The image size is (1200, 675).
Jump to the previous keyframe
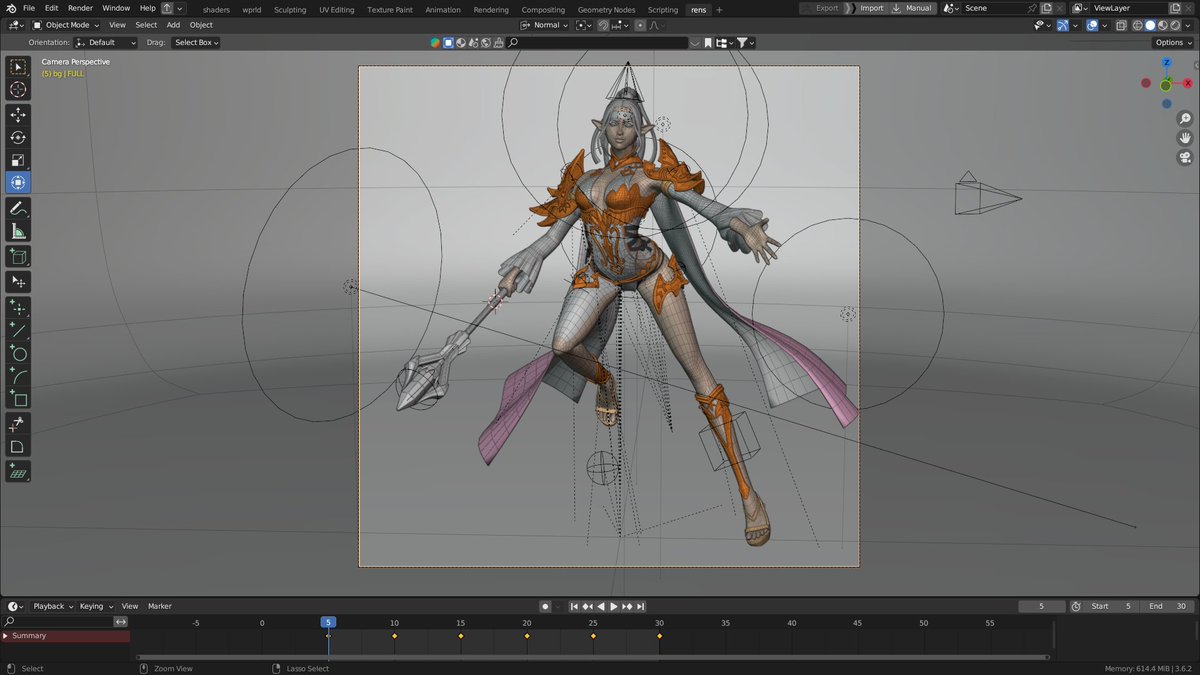(588, 606)
